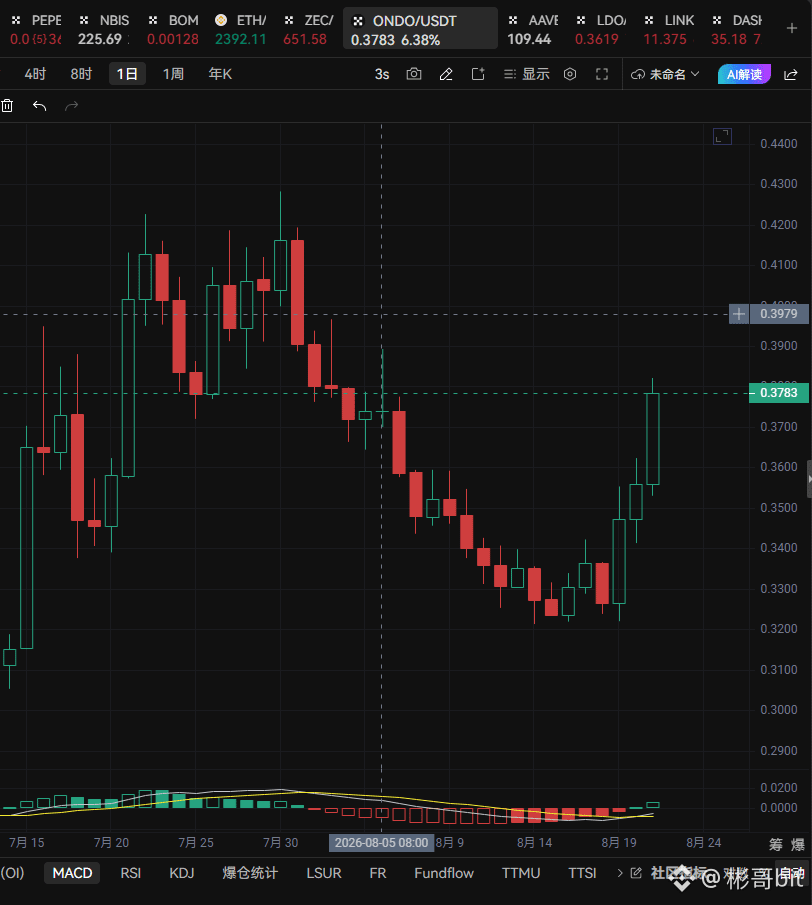Click the 0.3783 current price label

tap(779, 393)
